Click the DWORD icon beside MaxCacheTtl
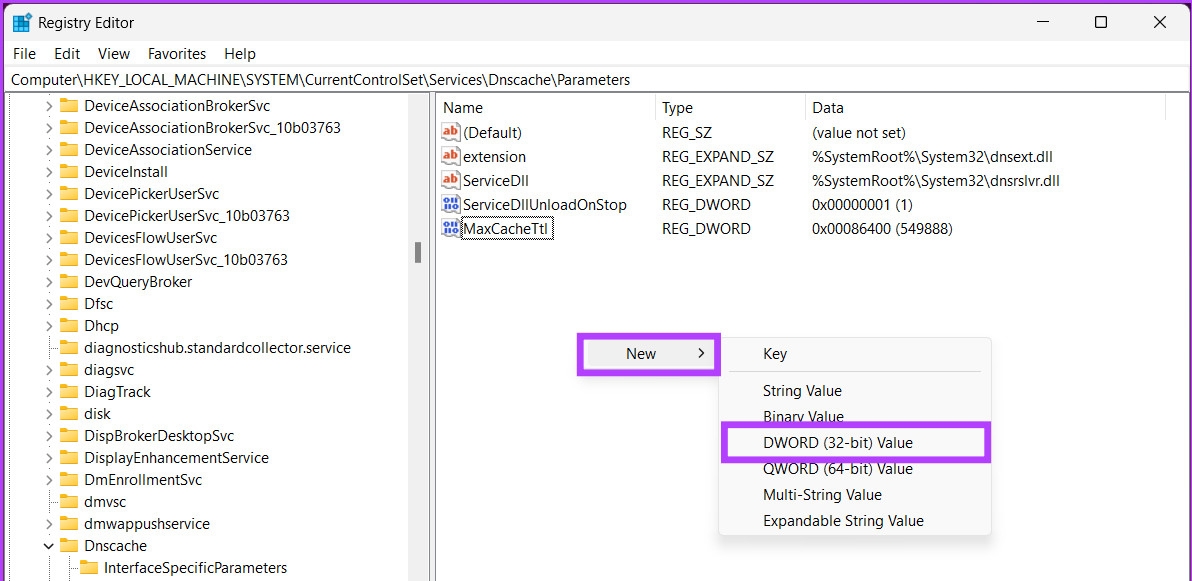Screen dimensions: 1192x581 pyautogui.click(x=451, y=228)
